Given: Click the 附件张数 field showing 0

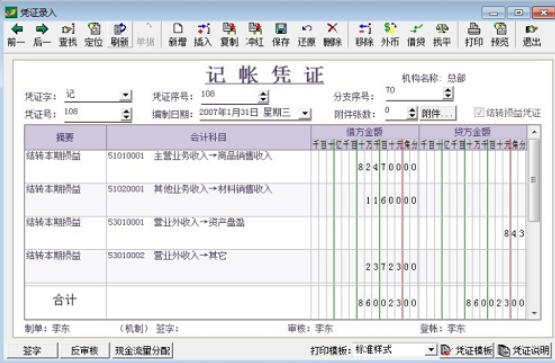Looking at the screenshot, I should [396, 113].
